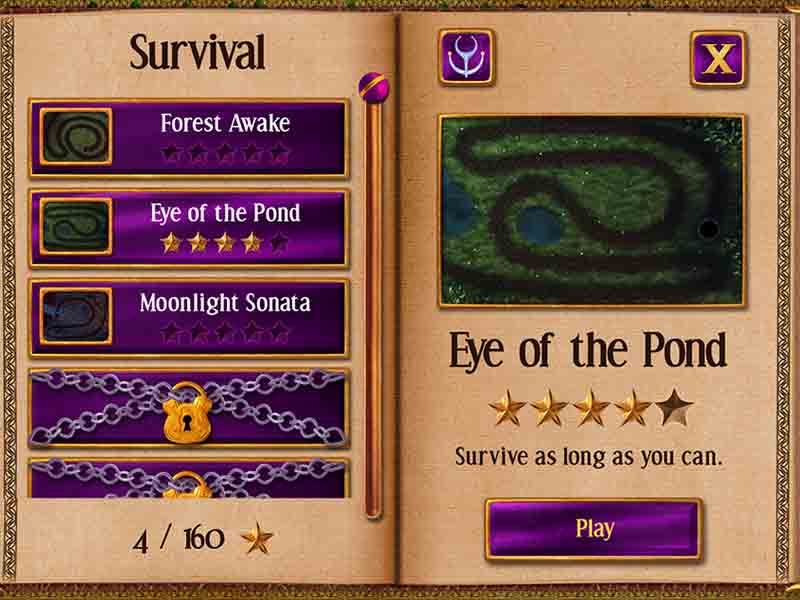Choose the Moonlight Sonata level entry
This screenshot has height=600, width=800.
pos(189,318)
